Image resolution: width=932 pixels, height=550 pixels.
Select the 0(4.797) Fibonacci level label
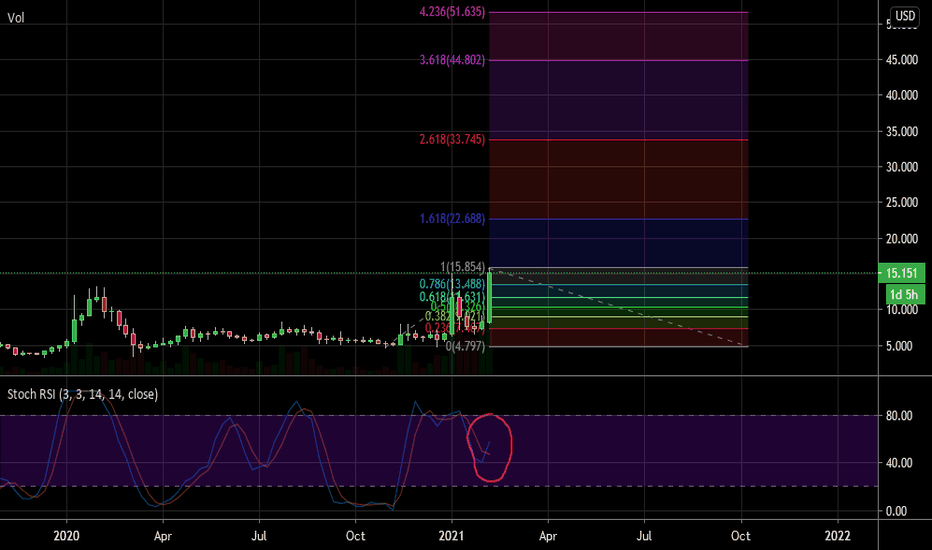tap(465, 346)
